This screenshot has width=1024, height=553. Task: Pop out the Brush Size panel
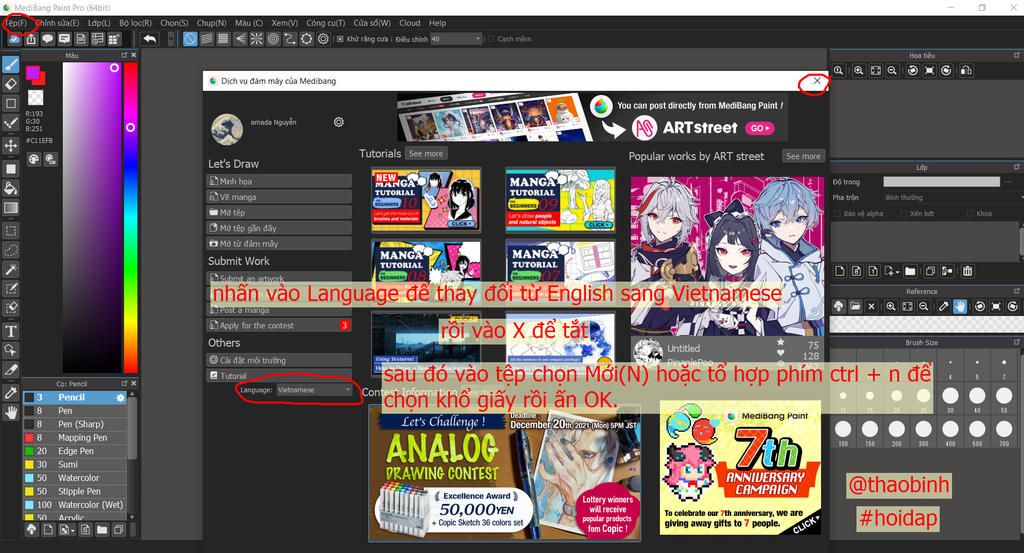(x=1016, y=342)
